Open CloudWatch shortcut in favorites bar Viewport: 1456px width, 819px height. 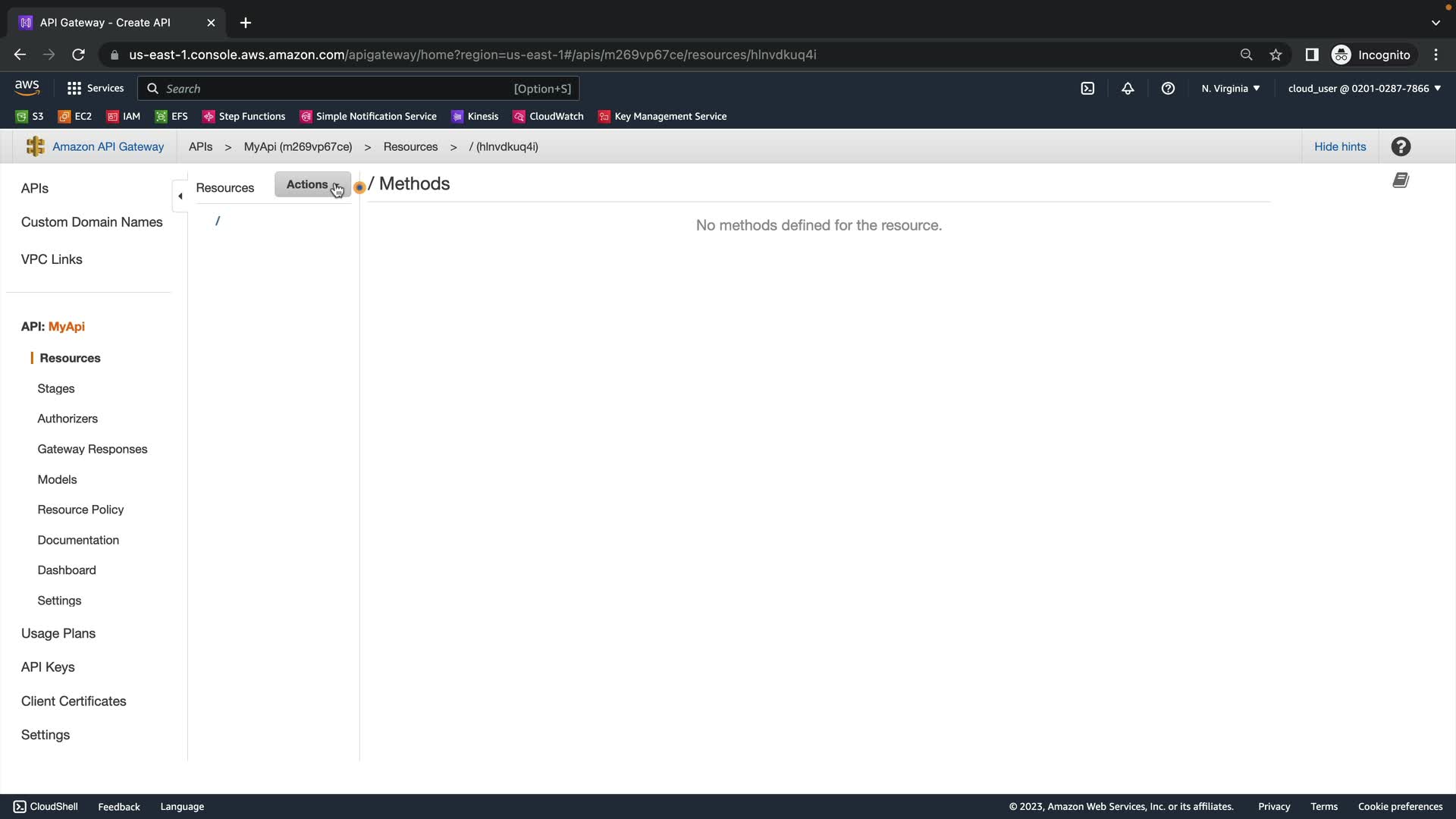coord(548,116)
